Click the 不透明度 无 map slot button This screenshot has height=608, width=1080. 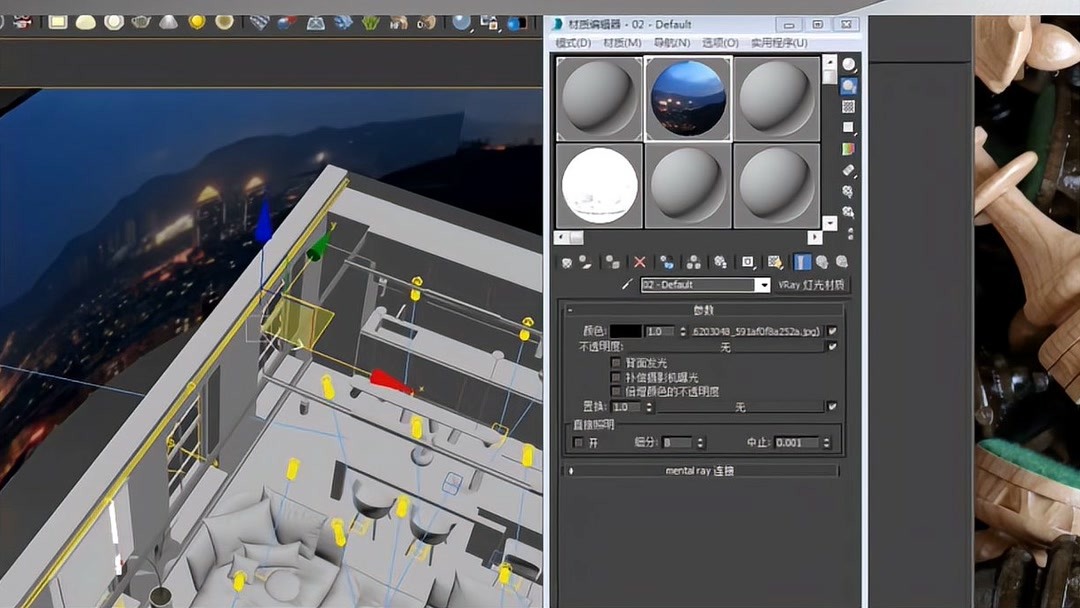[x=725, y=346]
